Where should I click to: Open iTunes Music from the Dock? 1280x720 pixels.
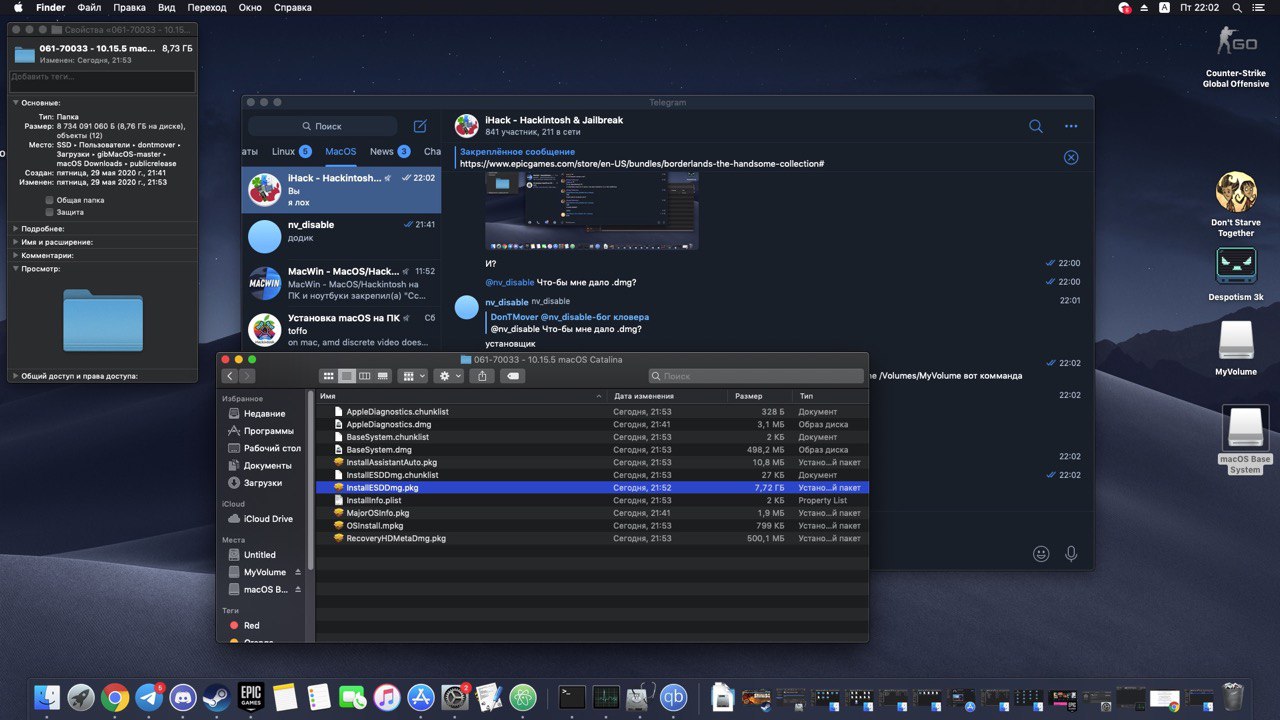(386, 697)
